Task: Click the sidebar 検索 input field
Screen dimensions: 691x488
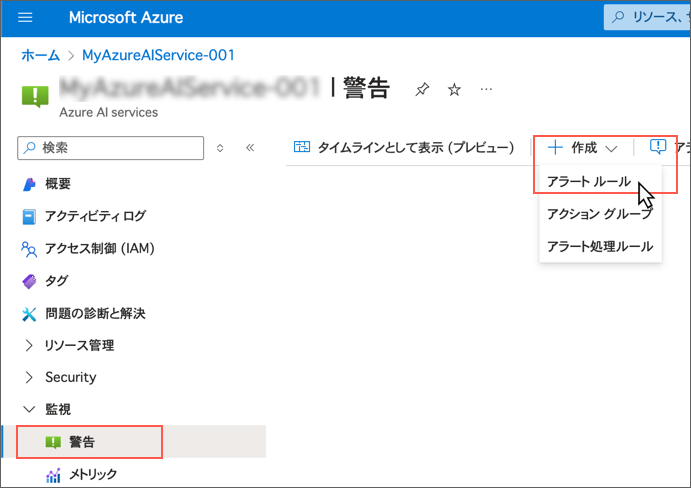Action: click(x=111, y=148)
